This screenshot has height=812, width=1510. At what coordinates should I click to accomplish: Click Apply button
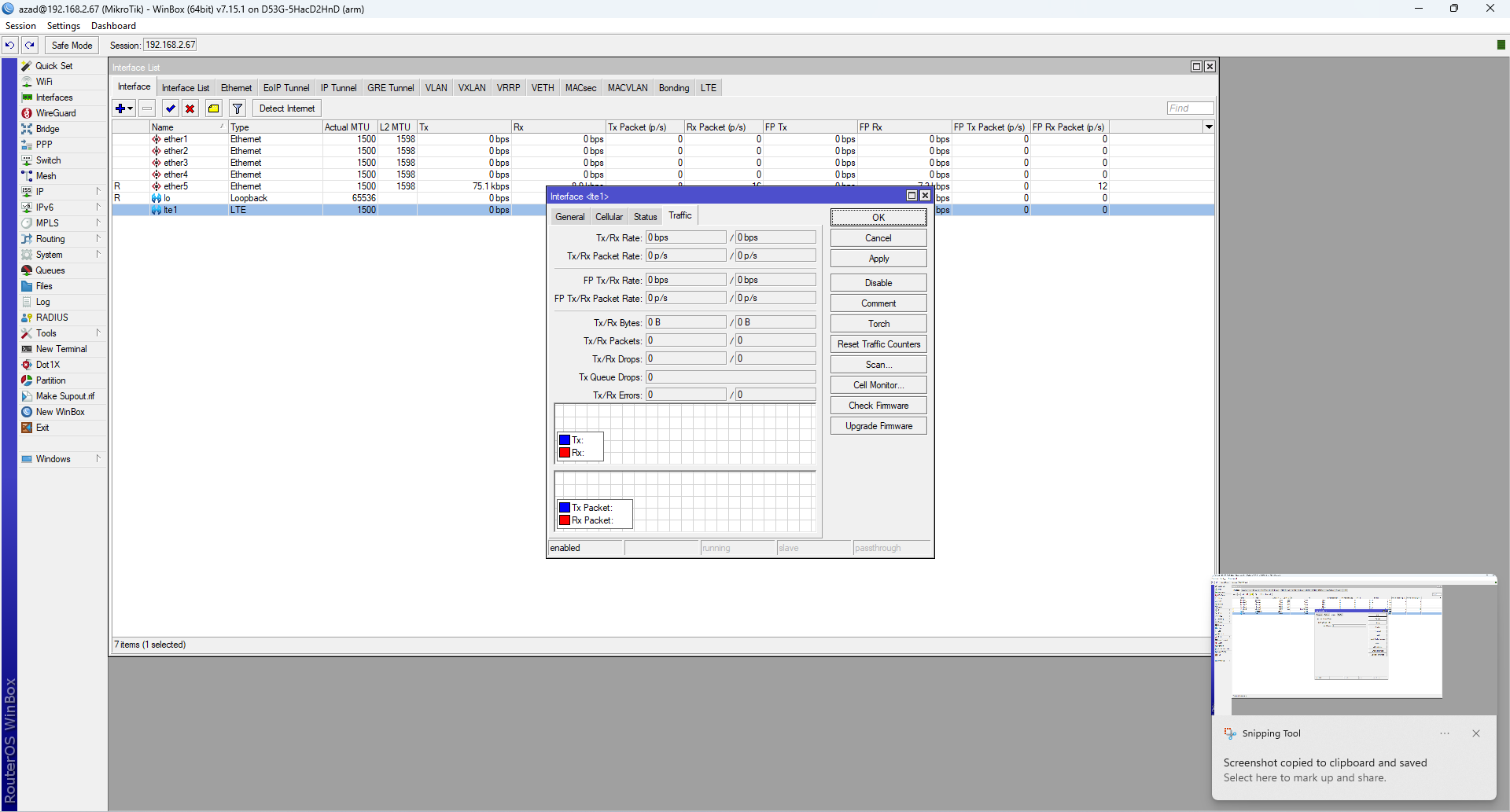tap(878, 259)
